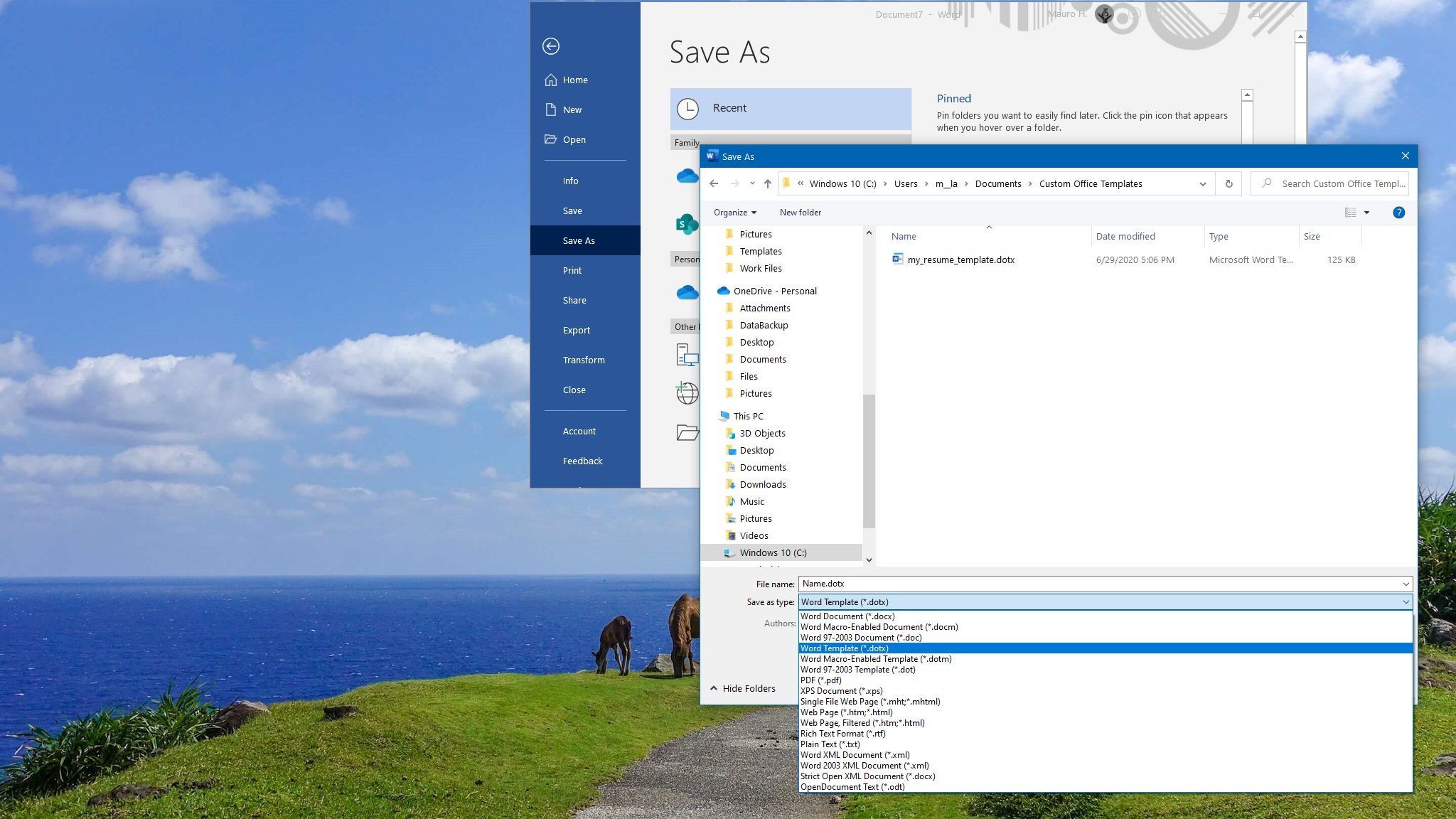Viewport: 1456px width, 819px height.
Task: Collapse the Save as type dropdown
Action: [1406, 602]
